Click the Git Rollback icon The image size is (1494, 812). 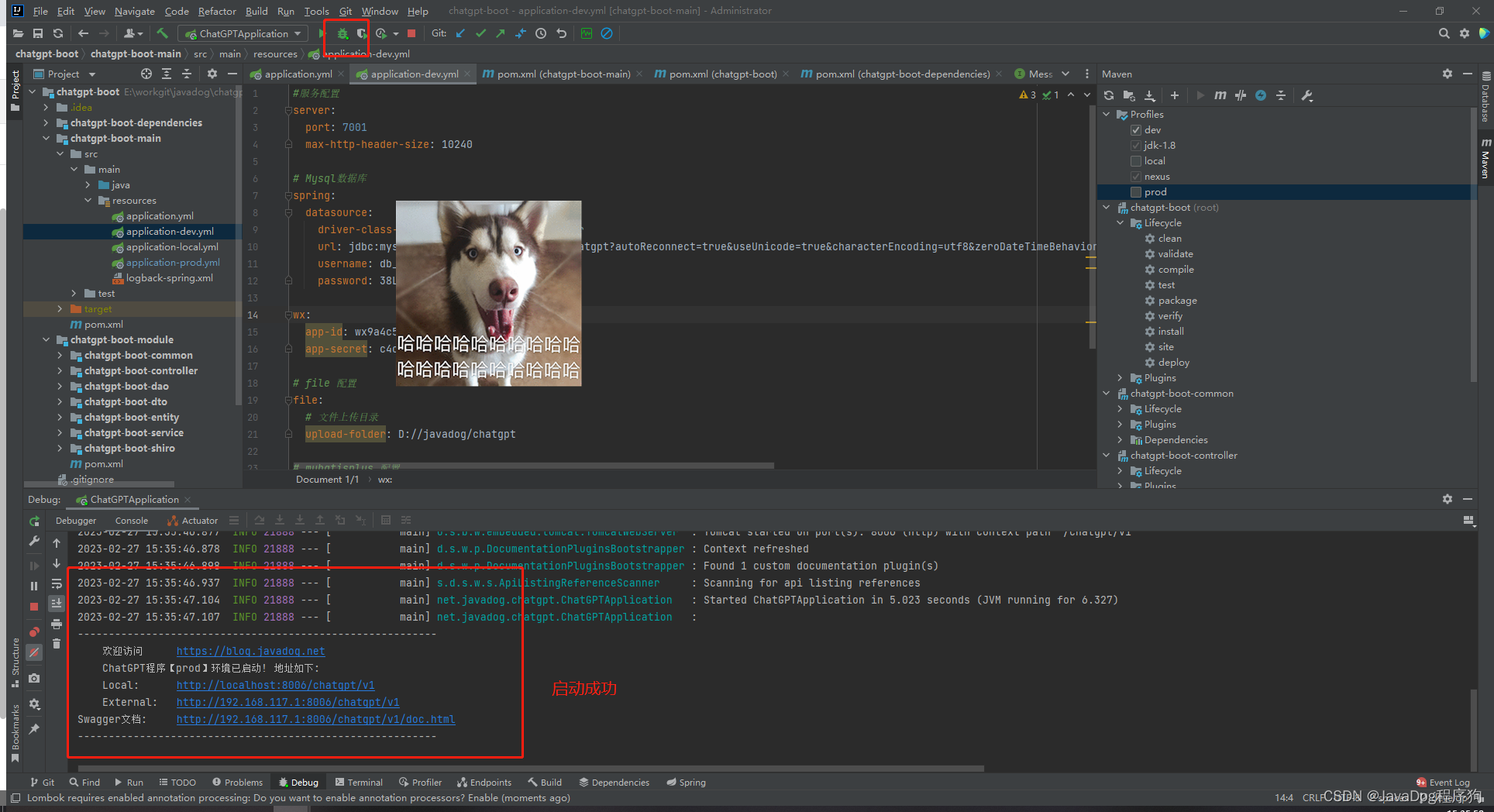click(562, 33)
